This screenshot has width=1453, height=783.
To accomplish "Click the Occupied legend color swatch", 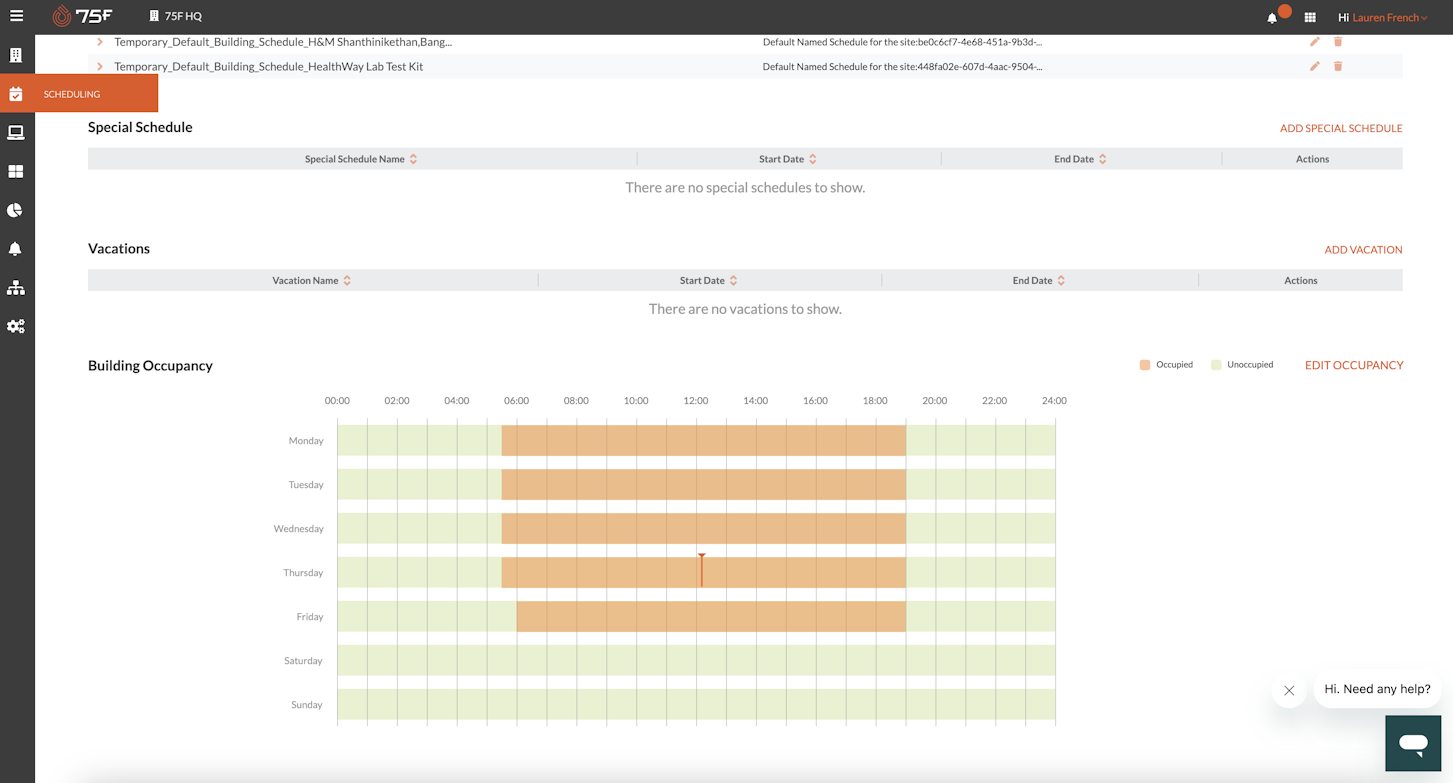I will (1145, 365).
